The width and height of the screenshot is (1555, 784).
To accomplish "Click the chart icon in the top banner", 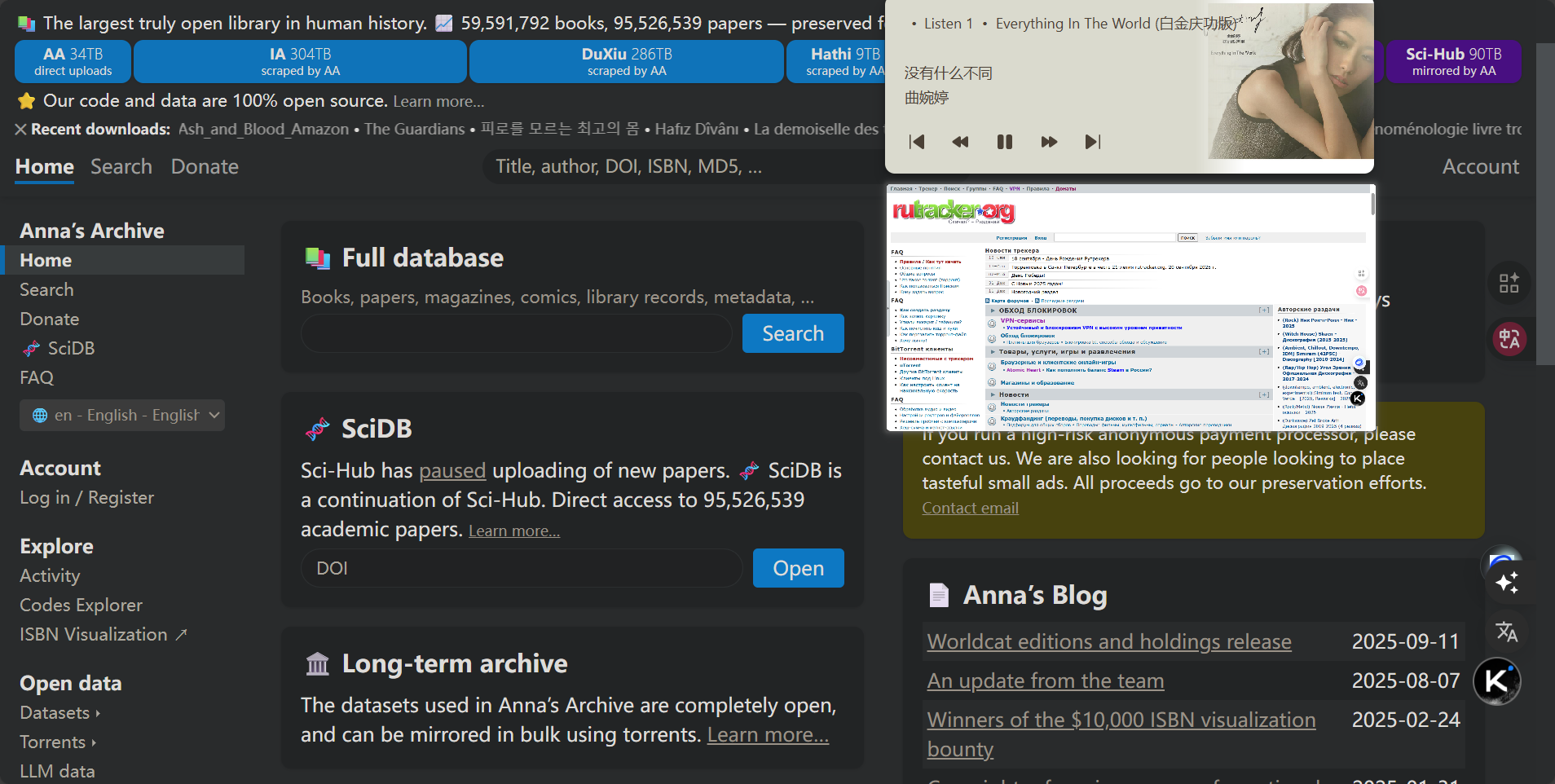I will [x=443, y=24].
